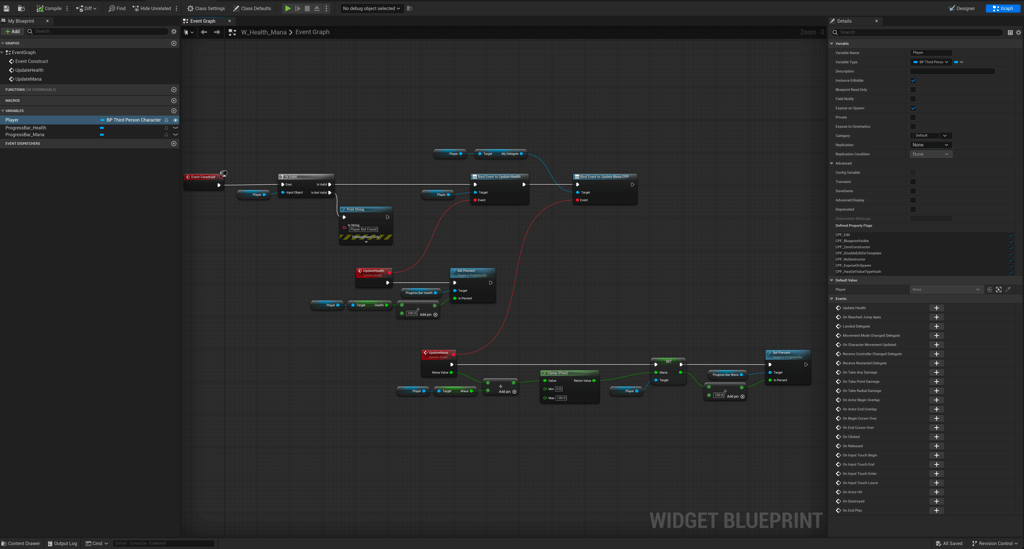Click the My Blueprint search field
1024x549 pixels.
[97, 31]
